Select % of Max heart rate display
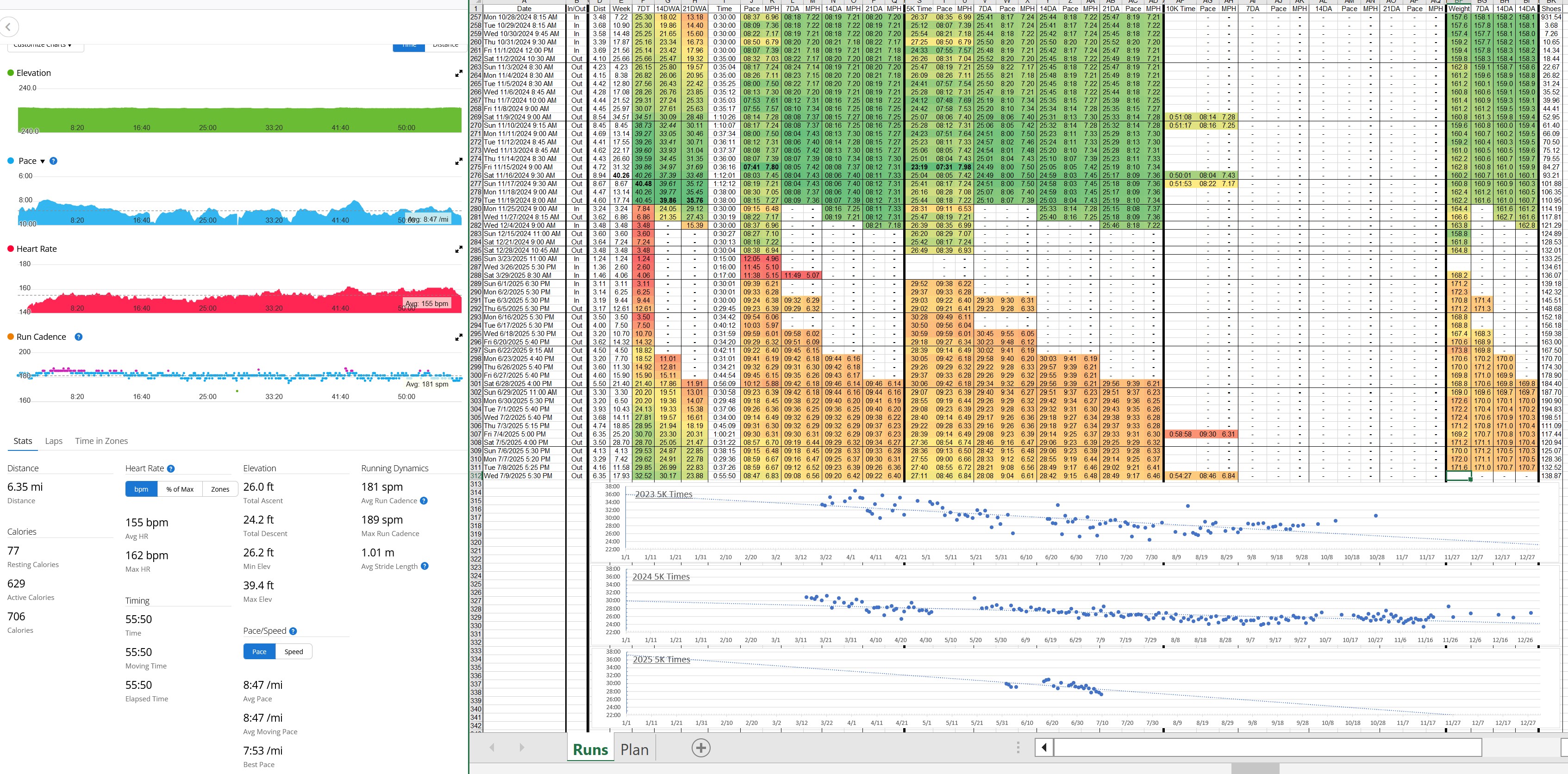Screen dimensions: 1568x774 (x=180, y=489)
